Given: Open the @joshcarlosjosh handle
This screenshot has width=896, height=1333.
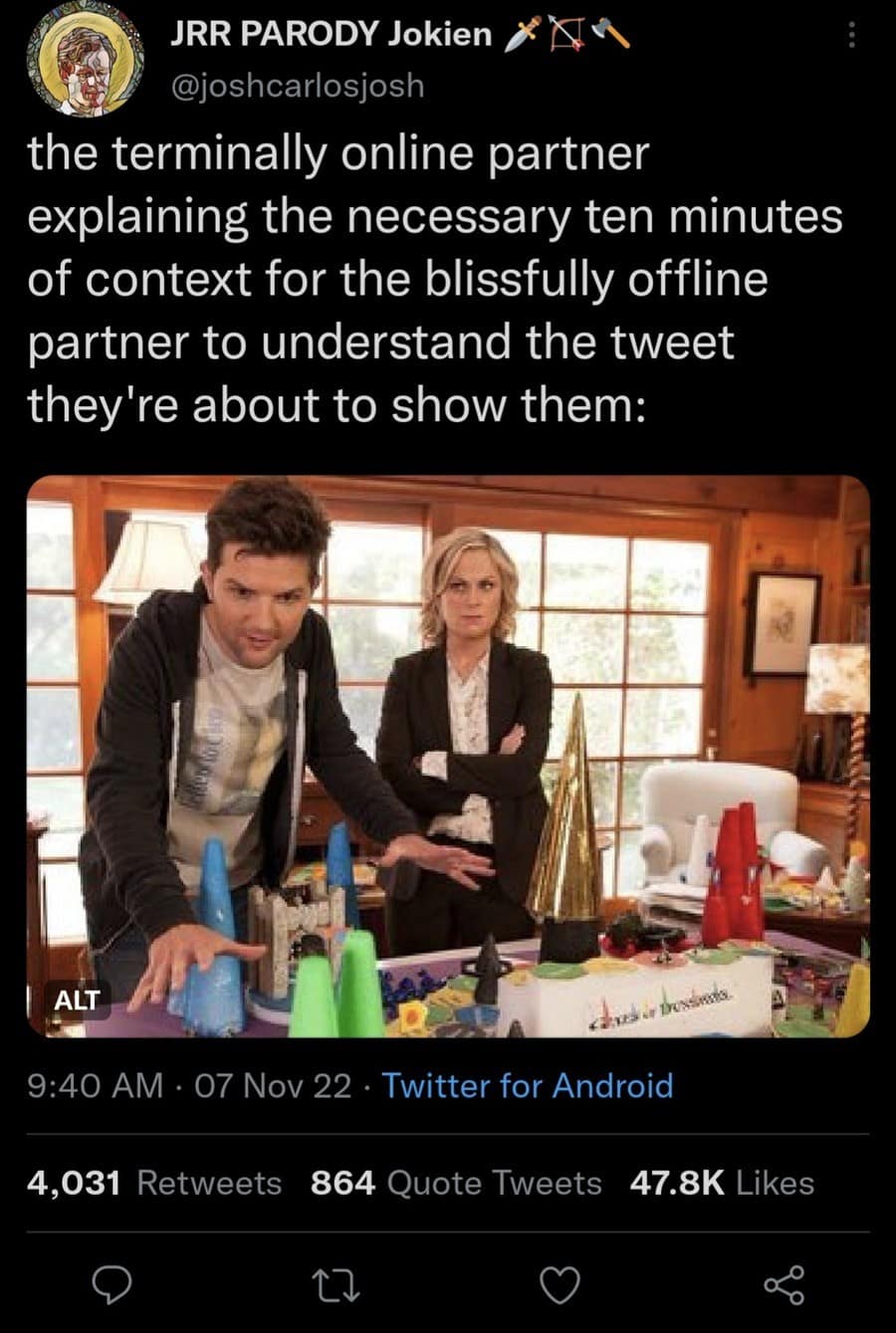Looking at the screenshot, I should [298, 87].
